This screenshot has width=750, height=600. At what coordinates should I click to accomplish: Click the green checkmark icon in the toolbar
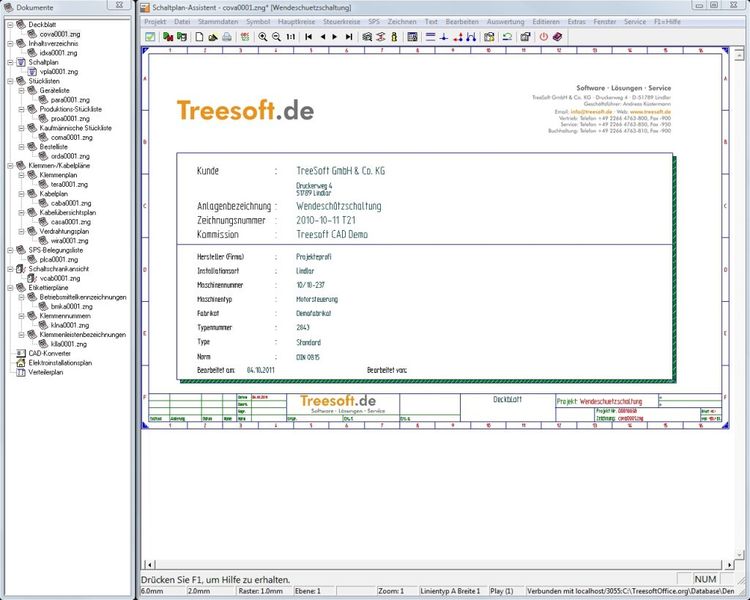point(150,37)
